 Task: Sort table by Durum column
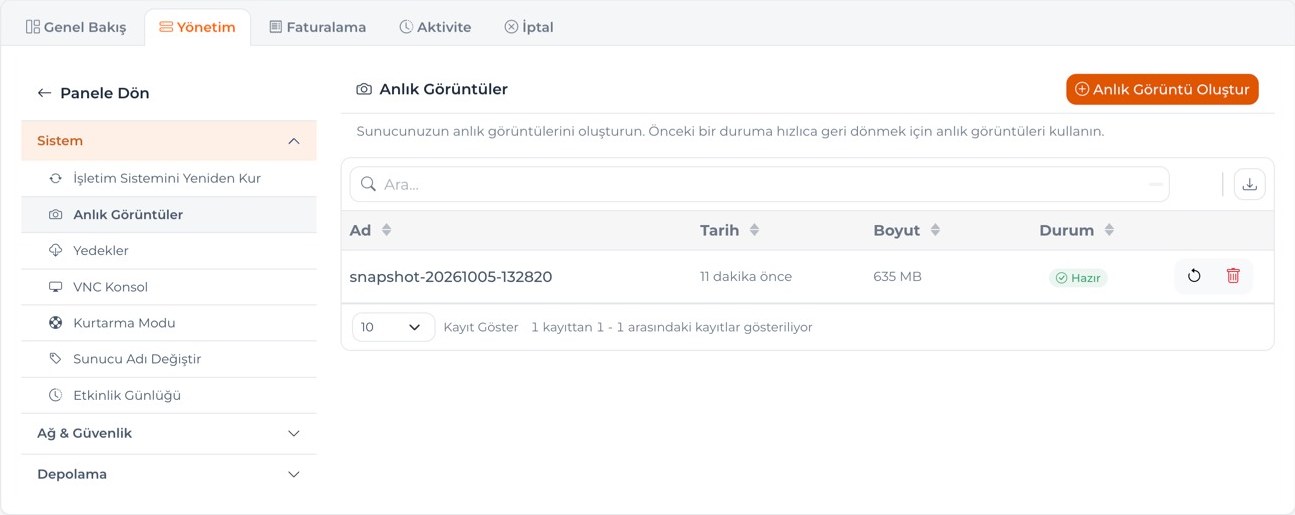[x=1077, y=230]
